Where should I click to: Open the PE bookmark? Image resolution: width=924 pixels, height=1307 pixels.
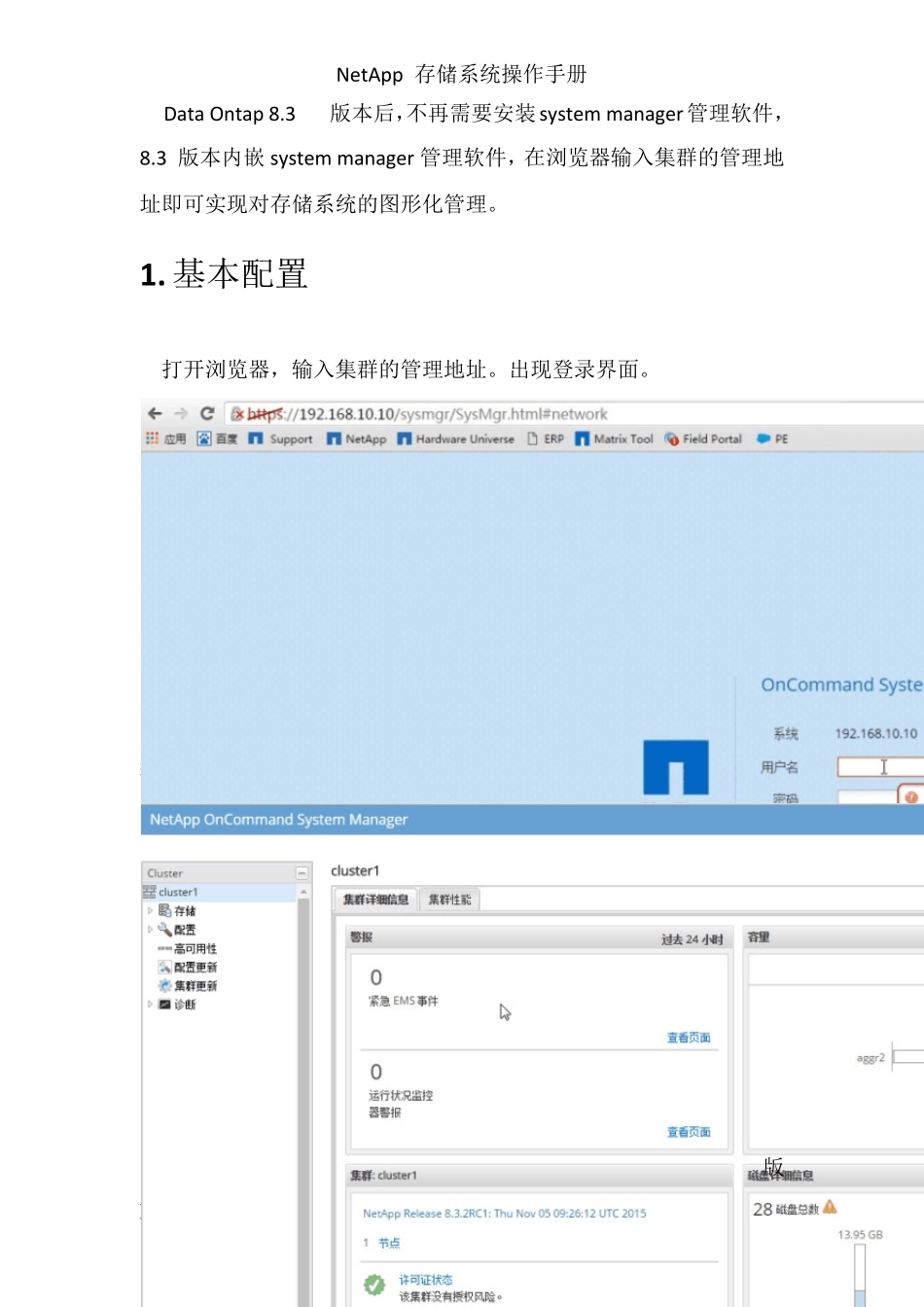[772, 439]
